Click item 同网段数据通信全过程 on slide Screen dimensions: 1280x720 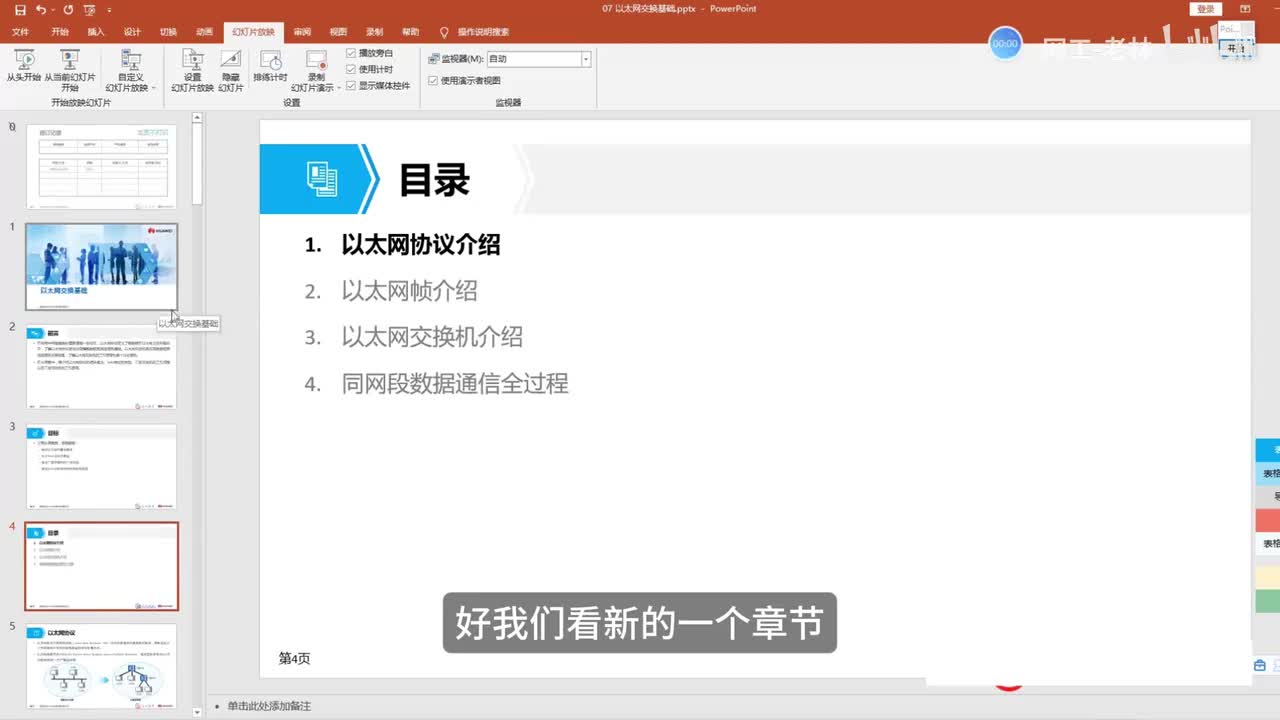pyautogui.click(x=455, y=383)
